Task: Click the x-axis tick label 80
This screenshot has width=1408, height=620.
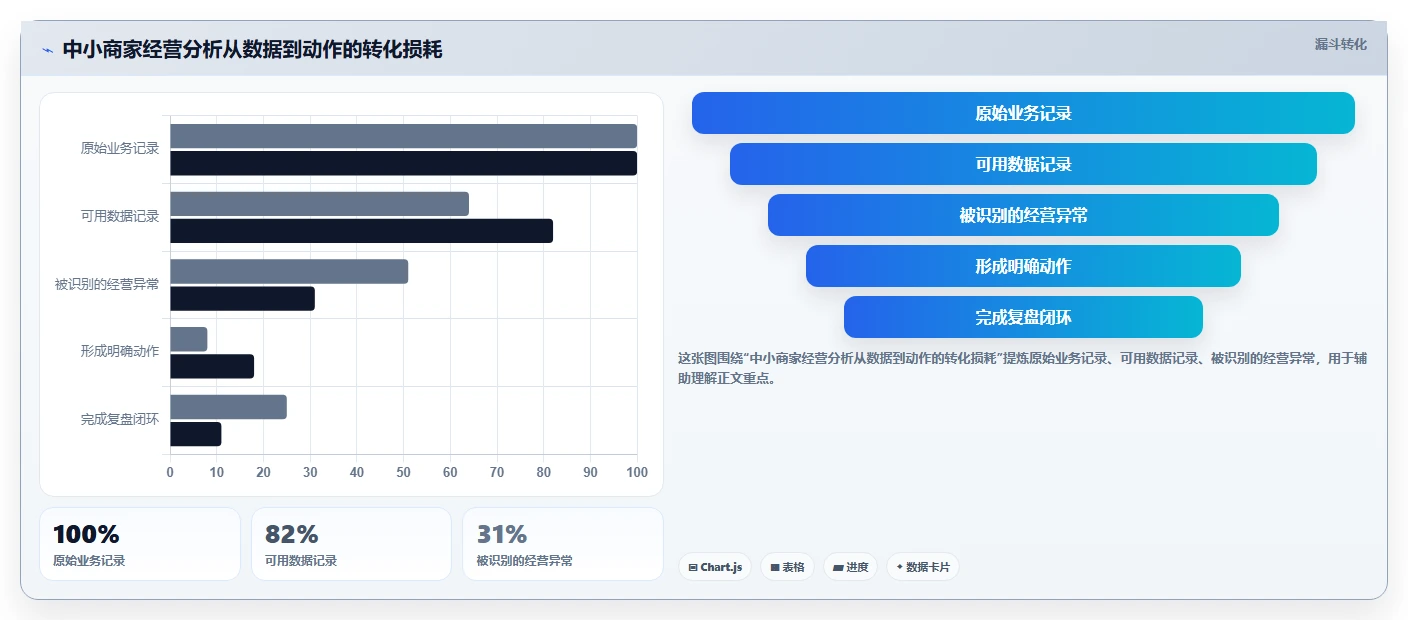Action: (543, 472)
